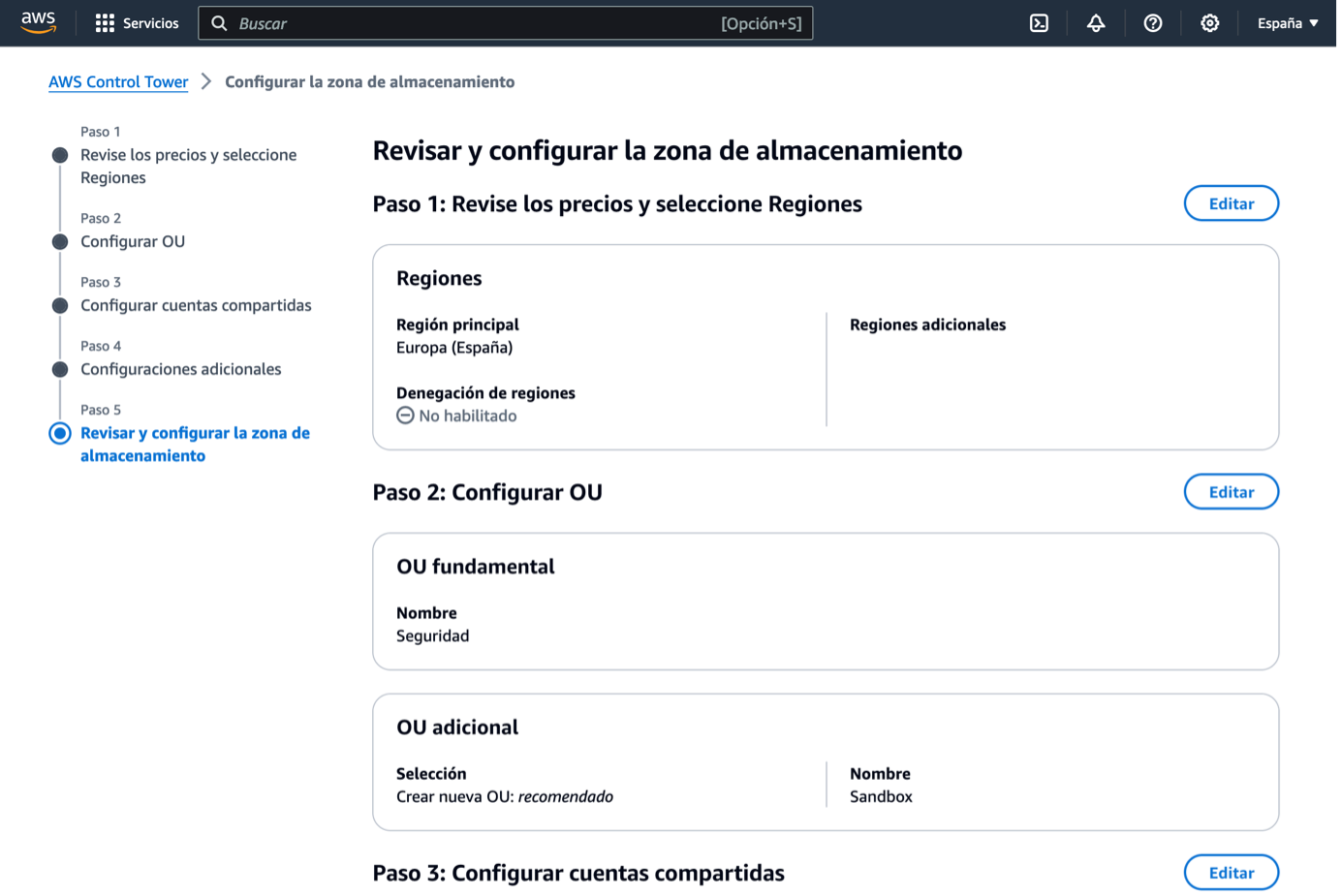Click Editar for Paso 1 Regiones

coord(1231,202)
